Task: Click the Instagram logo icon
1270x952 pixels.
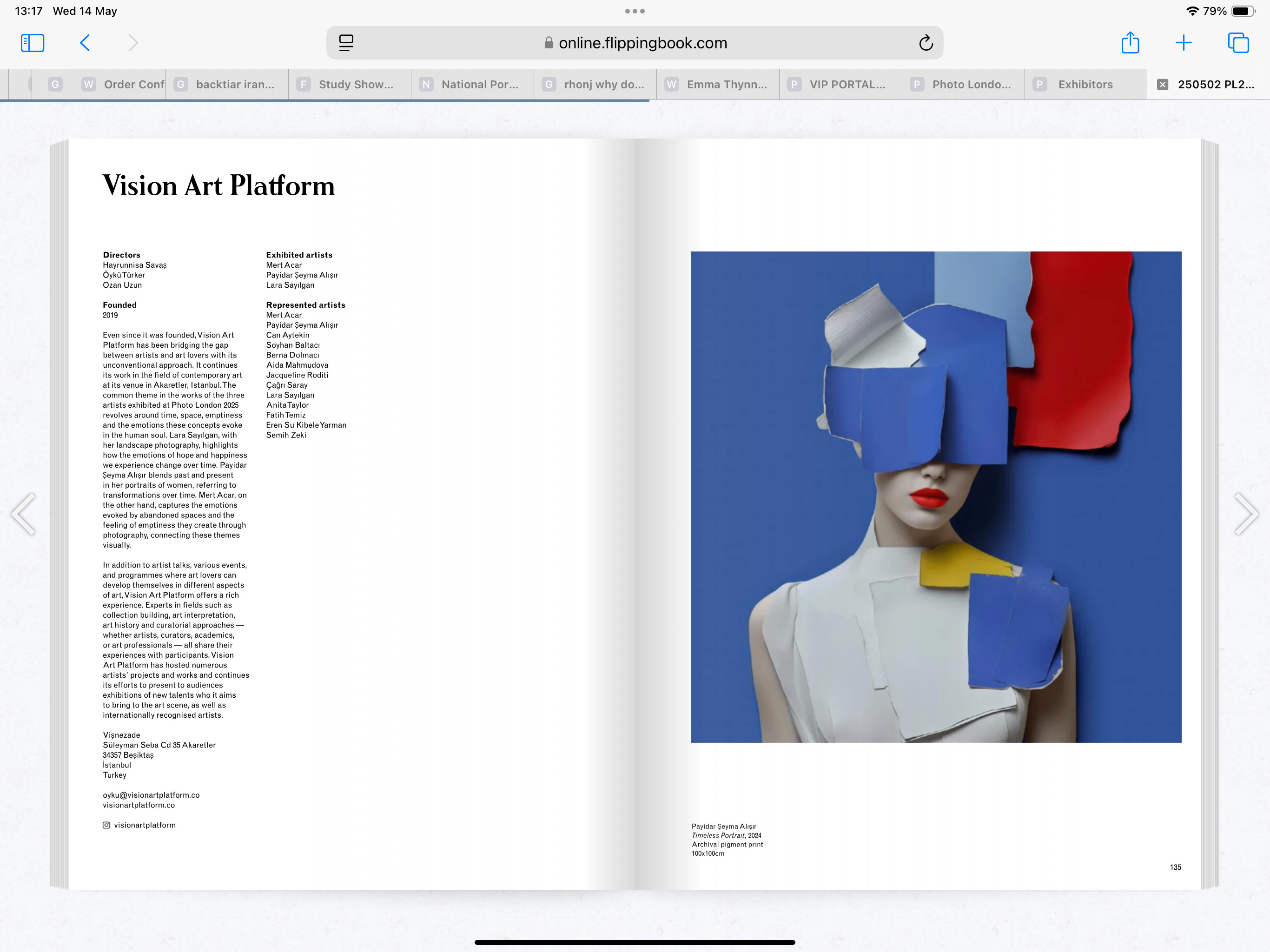Action: pyautogui.click(x=106, y=825)
